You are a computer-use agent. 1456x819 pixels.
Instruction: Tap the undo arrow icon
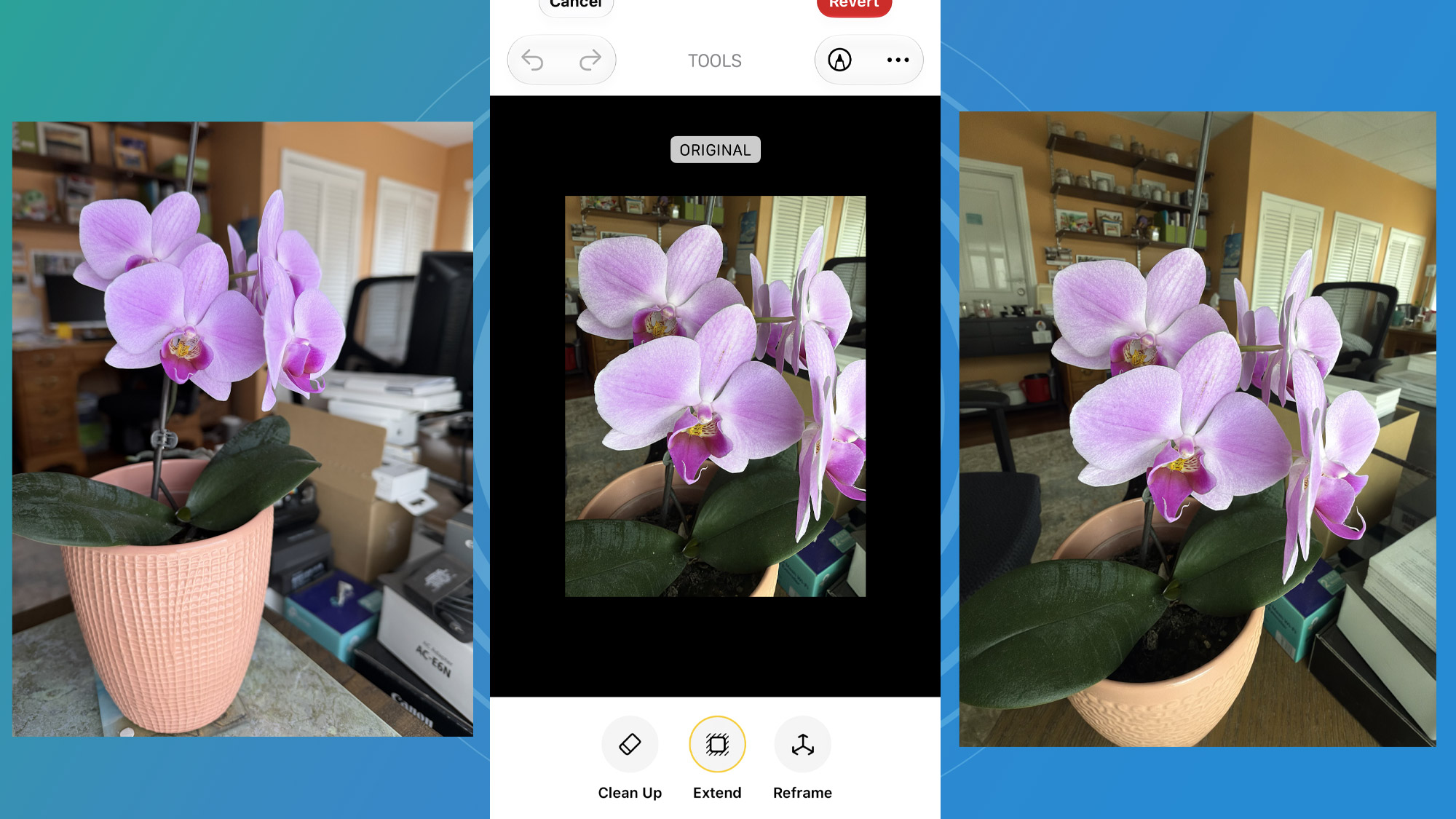(533, 60)
